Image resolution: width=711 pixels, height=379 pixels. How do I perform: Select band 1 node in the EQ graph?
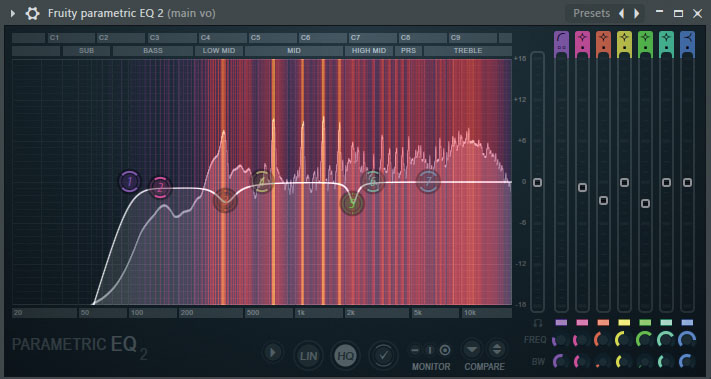[130, 182]
